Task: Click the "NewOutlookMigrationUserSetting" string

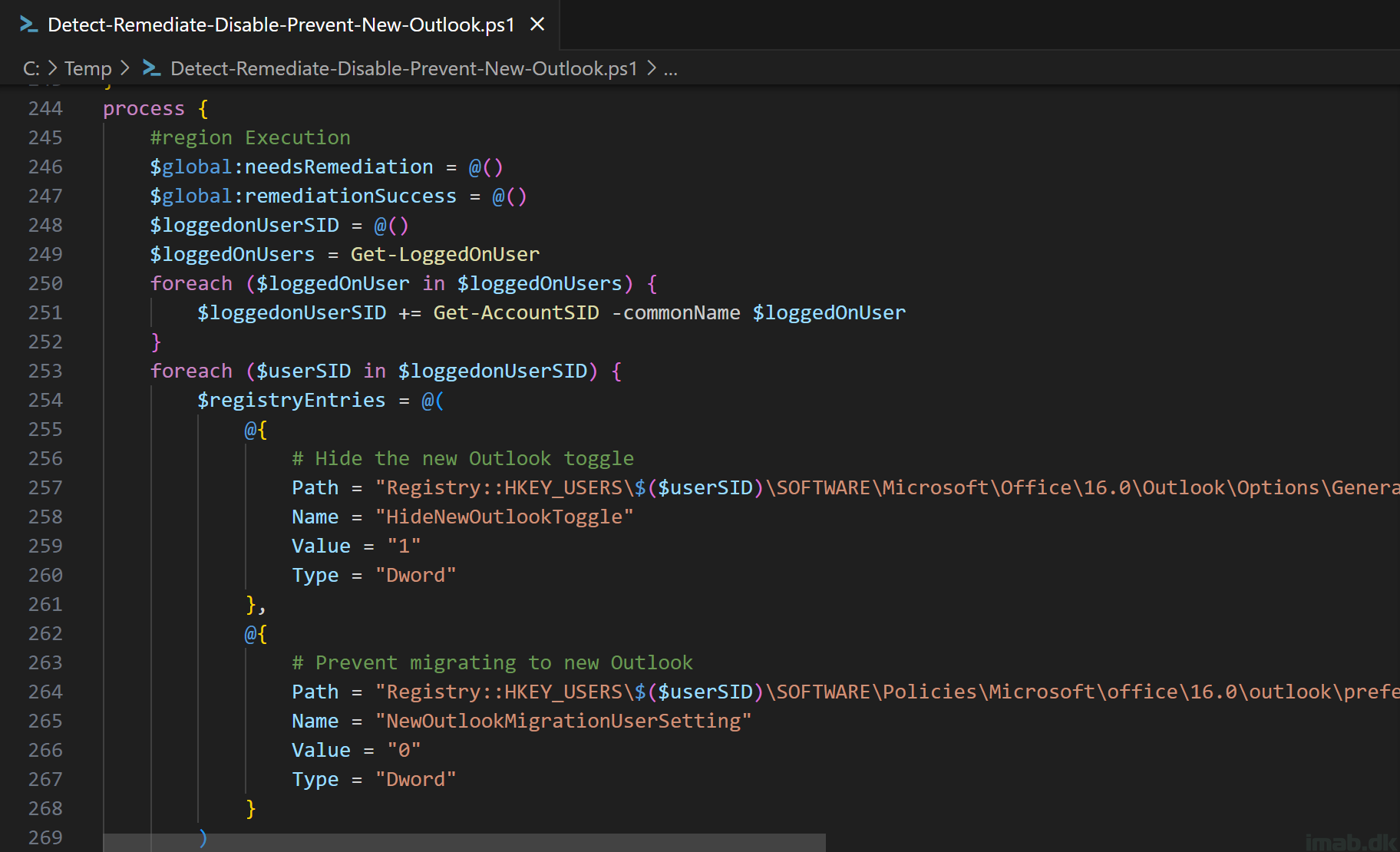Action: (563, 722)
